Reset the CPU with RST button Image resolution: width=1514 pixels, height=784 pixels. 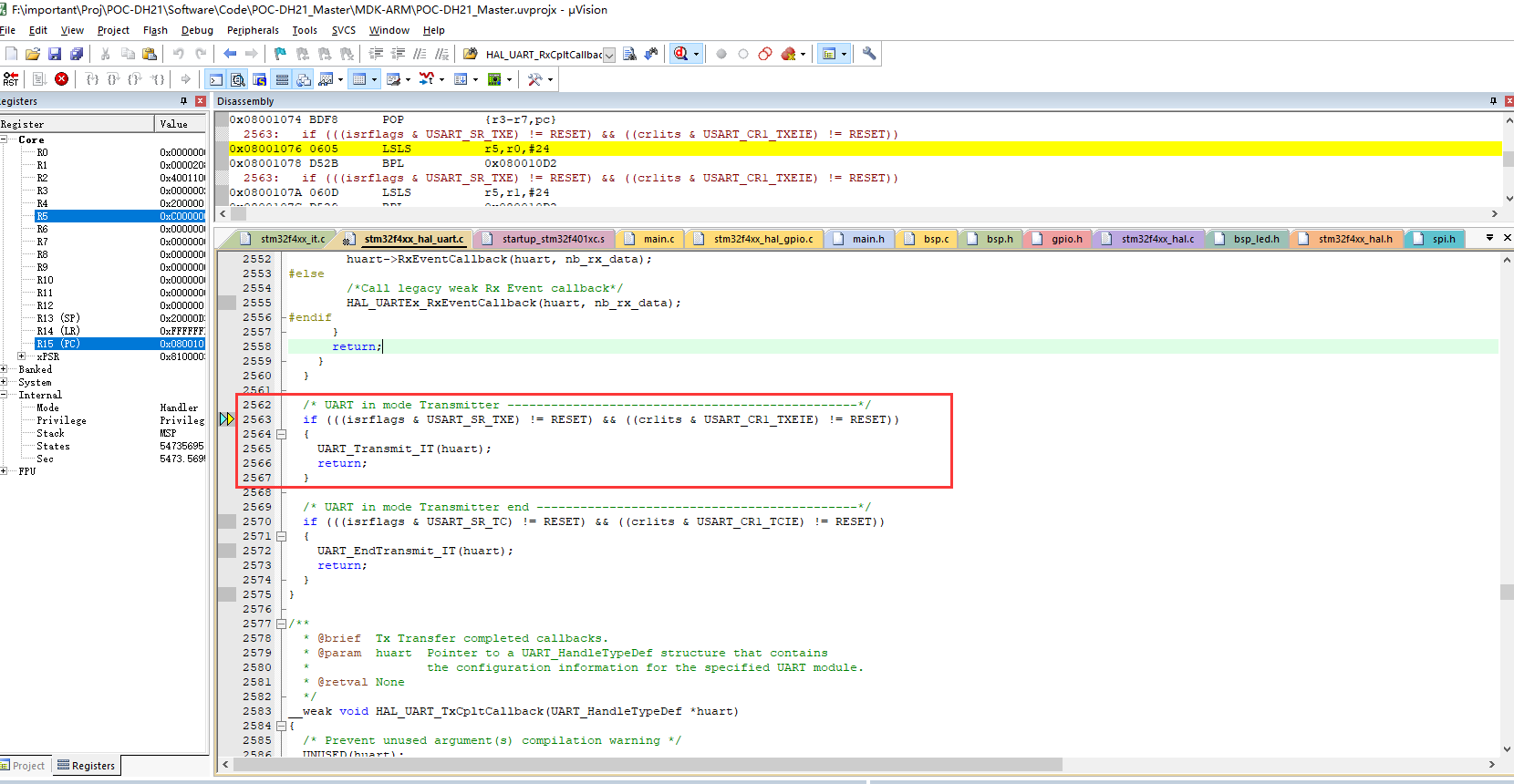click(x=11, y=79)
